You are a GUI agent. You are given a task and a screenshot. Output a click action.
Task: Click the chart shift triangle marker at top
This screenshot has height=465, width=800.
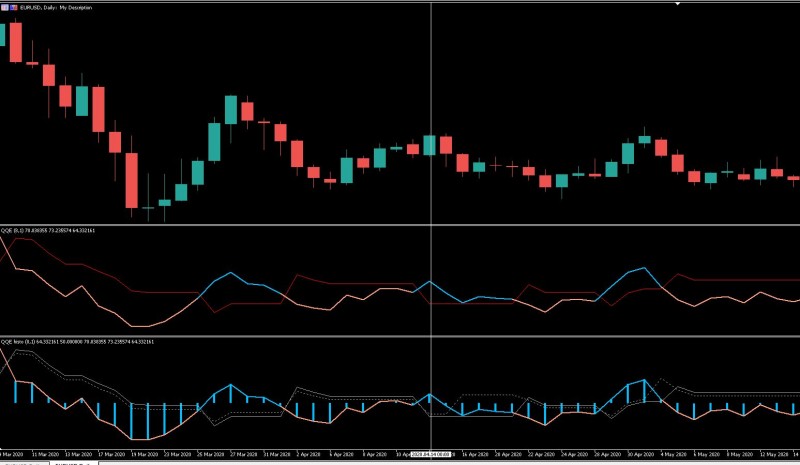678,4
